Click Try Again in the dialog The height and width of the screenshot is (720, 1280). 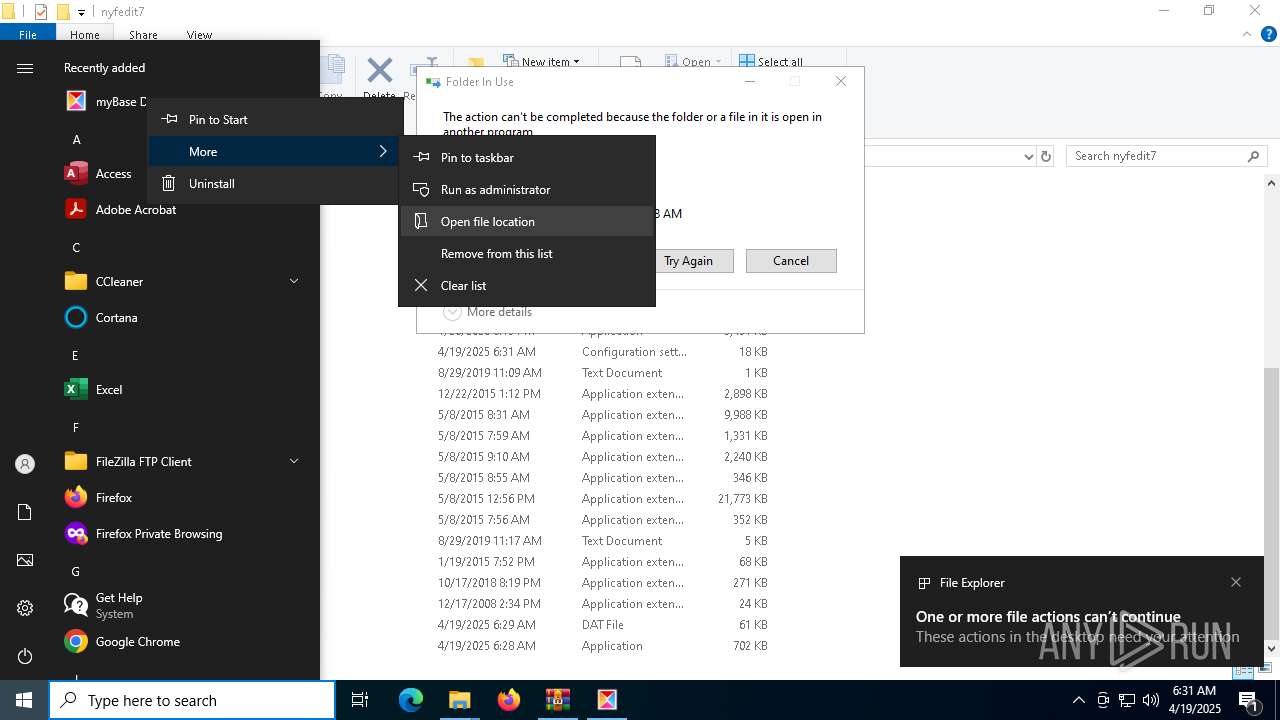pyautogui.click(x=689, y=261)
